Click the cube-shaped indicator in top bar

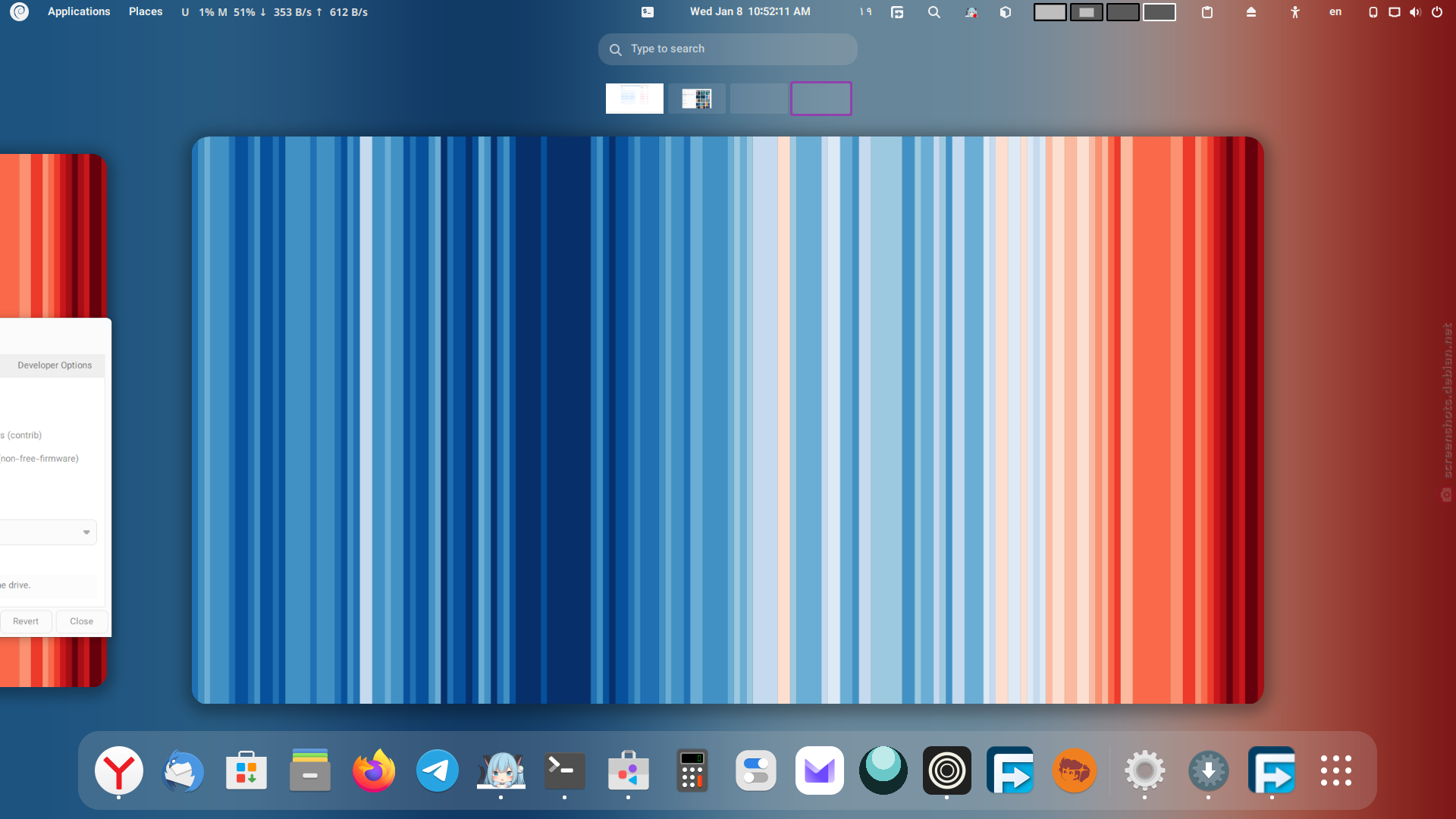pos(1006,12)
